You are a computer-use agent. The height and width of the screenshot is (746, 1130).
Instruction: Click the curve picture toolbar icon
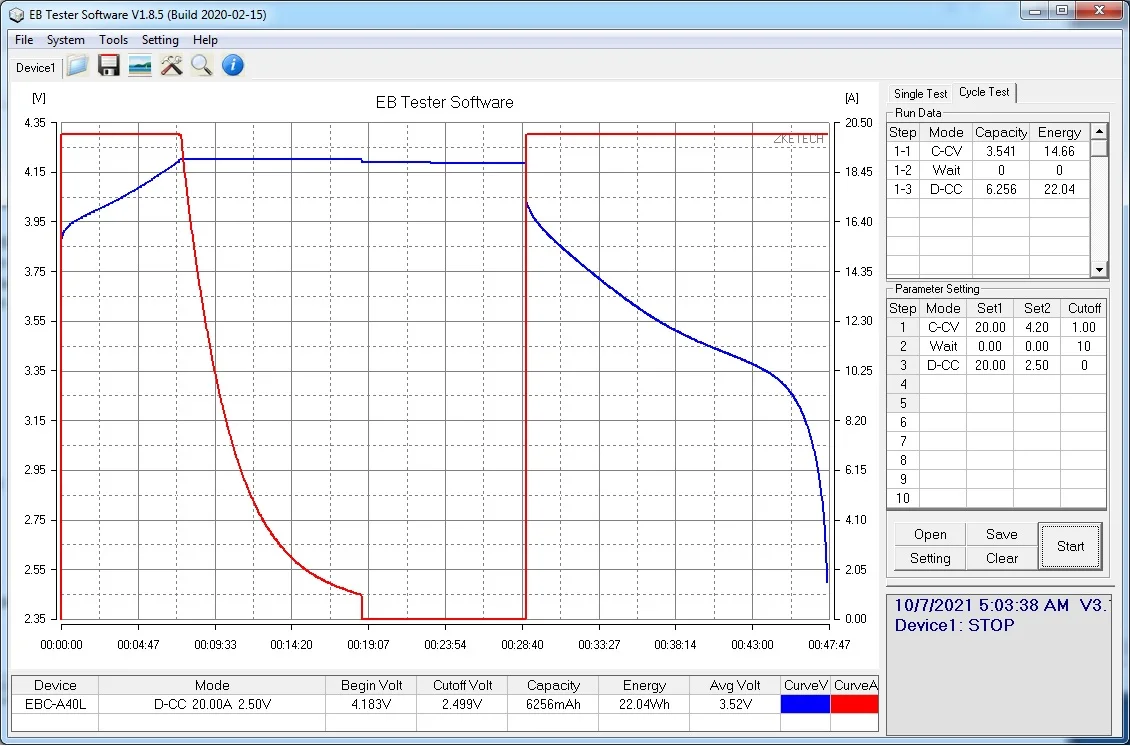140,66
